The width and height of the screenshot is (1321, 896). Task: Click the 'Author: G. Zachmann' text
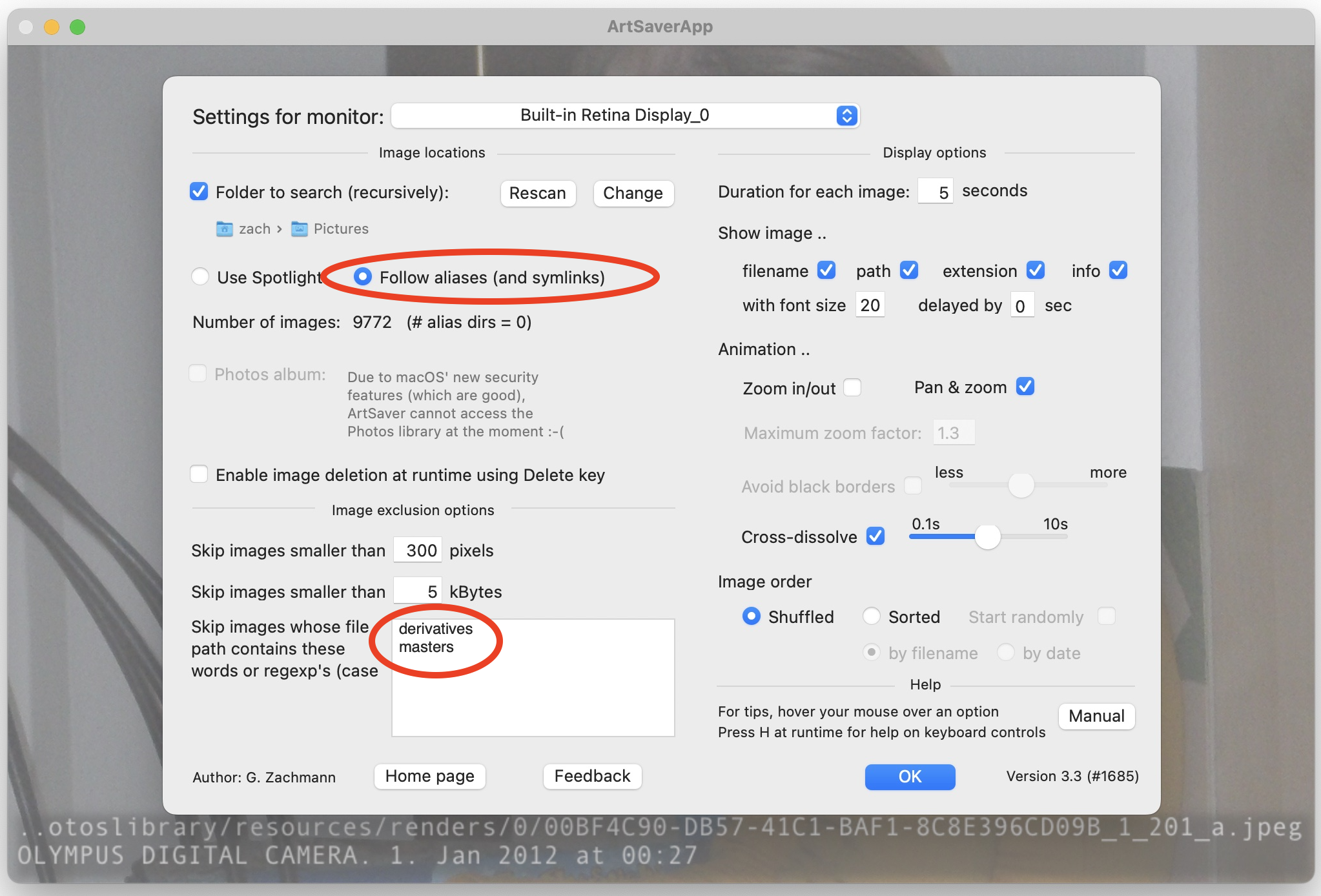tap(264, 777)
